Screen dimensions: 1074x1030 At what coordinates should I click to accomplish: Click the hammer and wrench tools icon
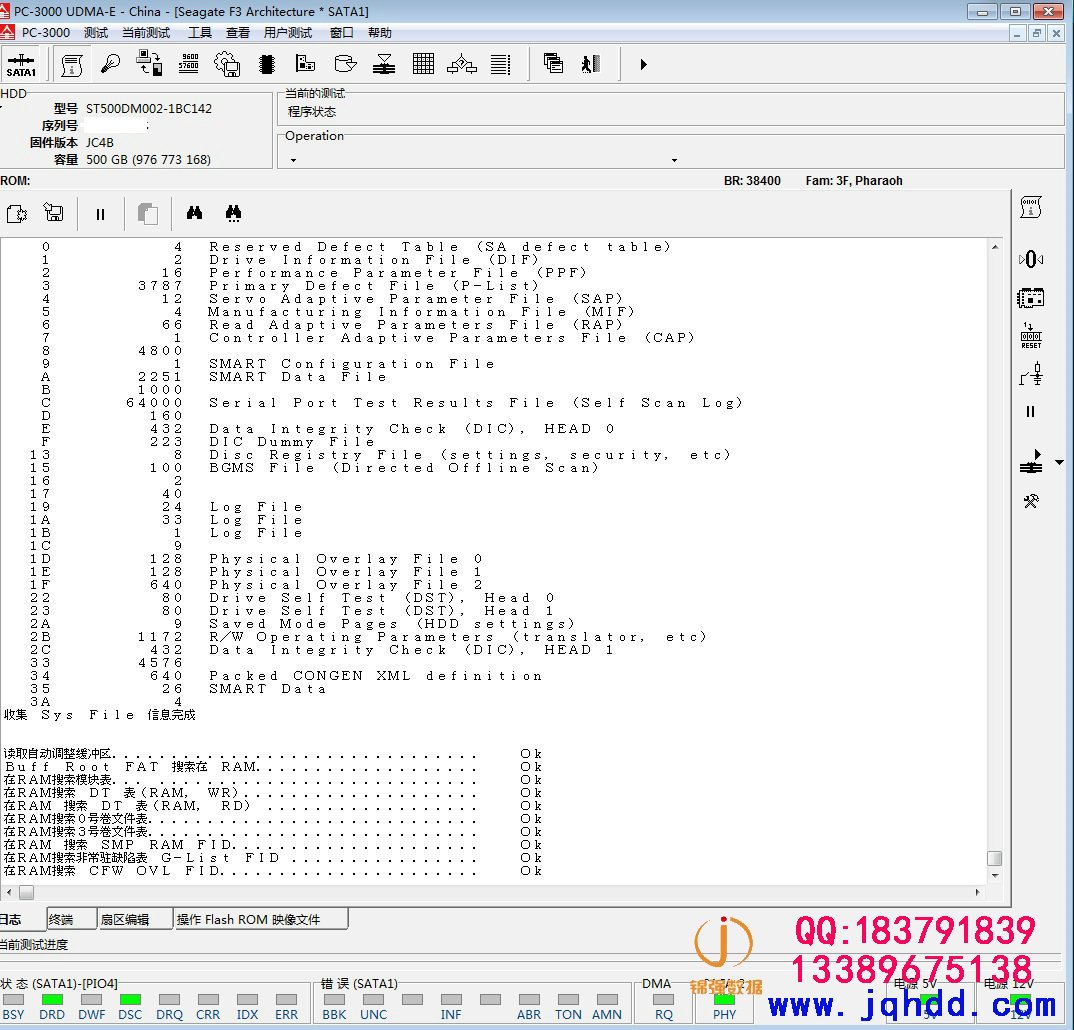coord(1031,501)
